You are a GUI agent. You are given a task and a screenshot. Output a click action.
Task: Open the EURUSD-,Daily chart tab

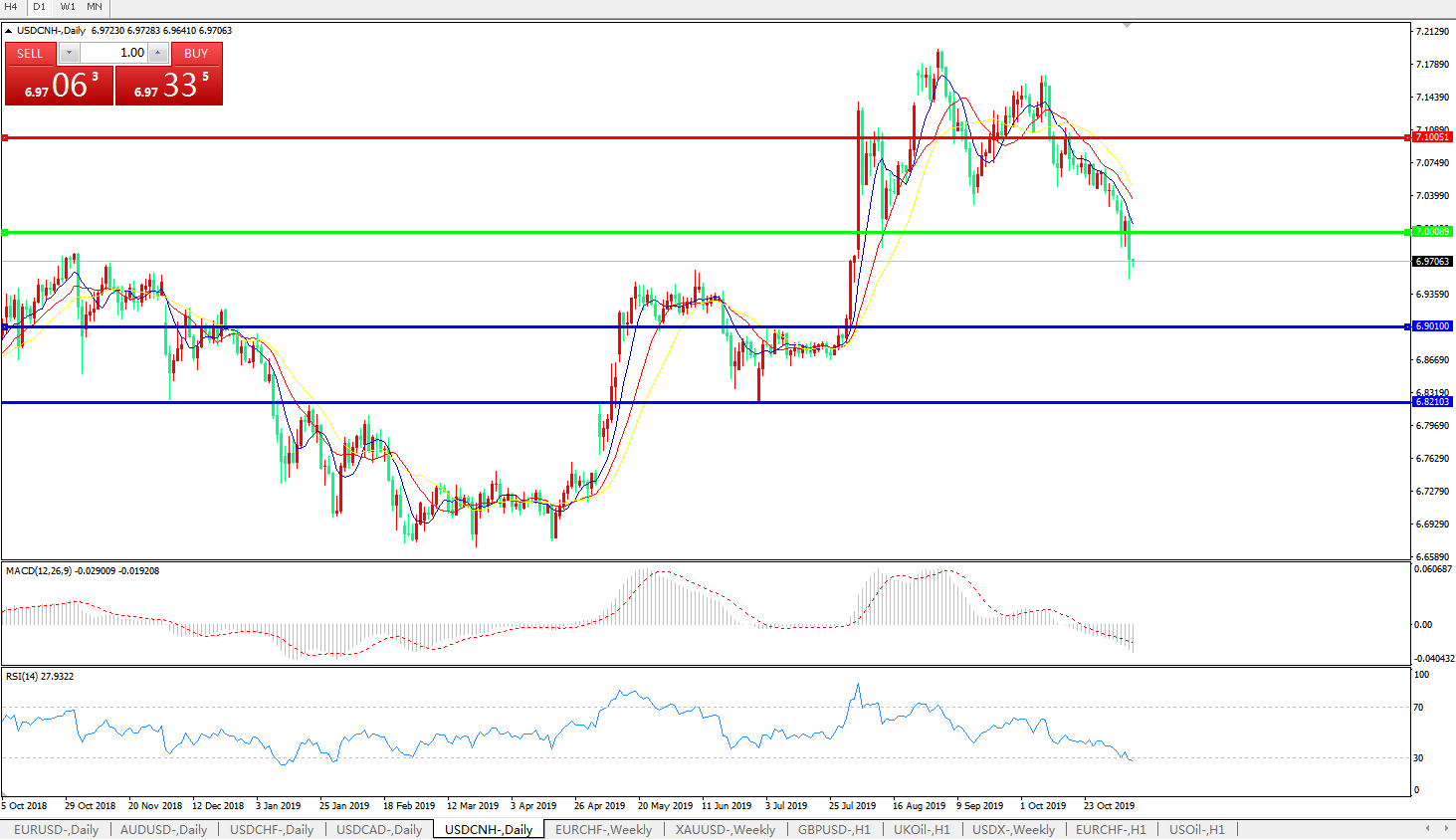coord(56,829)
